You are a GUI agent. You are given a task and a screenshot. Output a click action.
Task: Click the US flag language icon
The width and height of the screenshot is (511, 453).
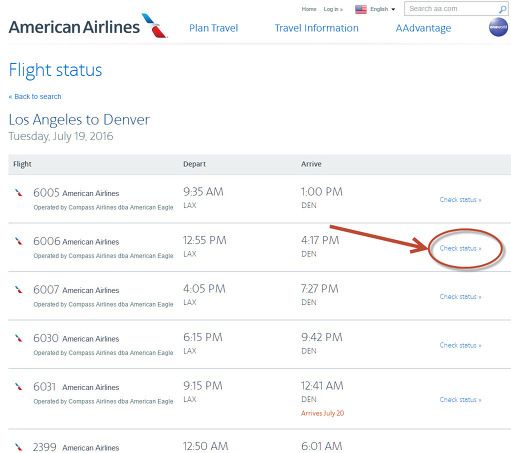tap(361, 9)
